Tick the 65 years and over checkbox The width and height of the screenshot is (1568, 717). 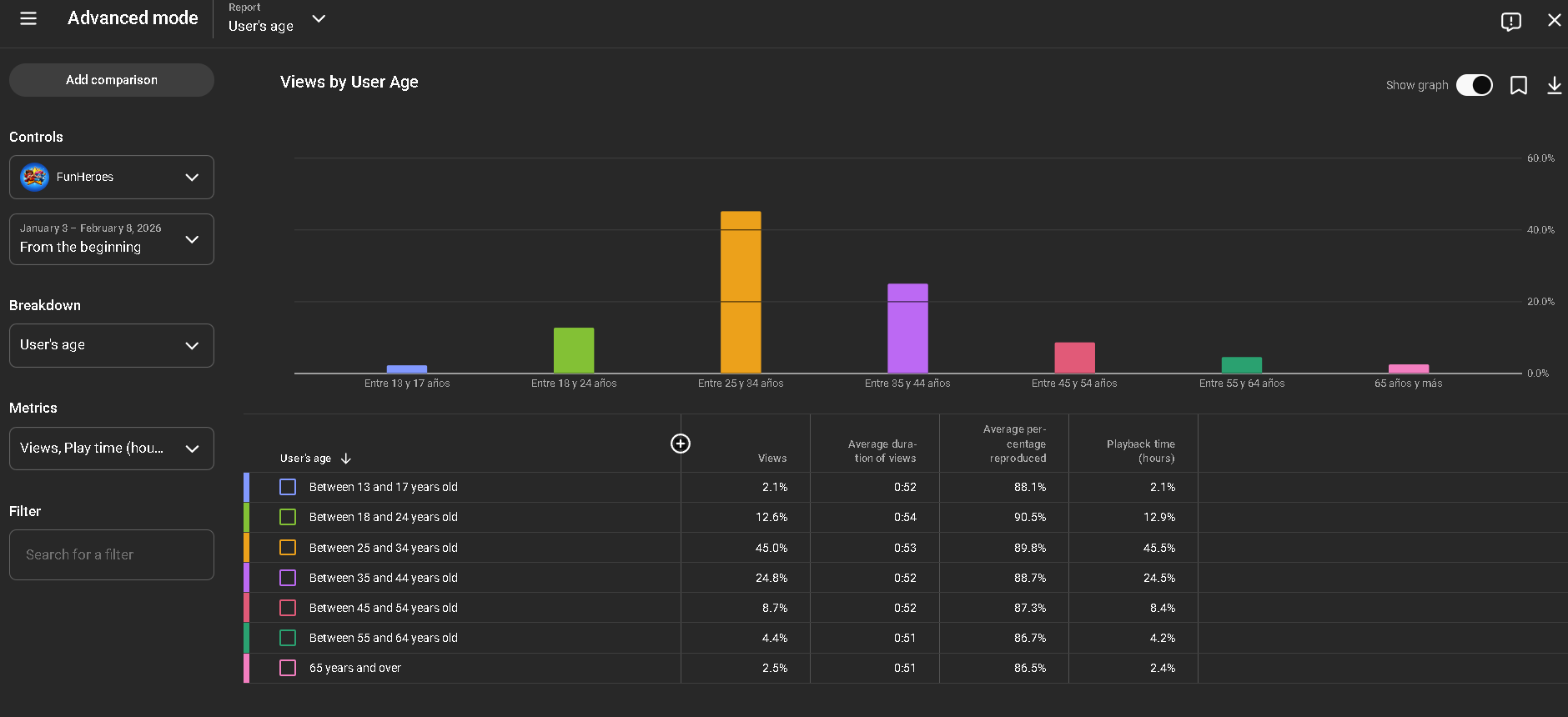pyautogui.click(x=288, y=668)
